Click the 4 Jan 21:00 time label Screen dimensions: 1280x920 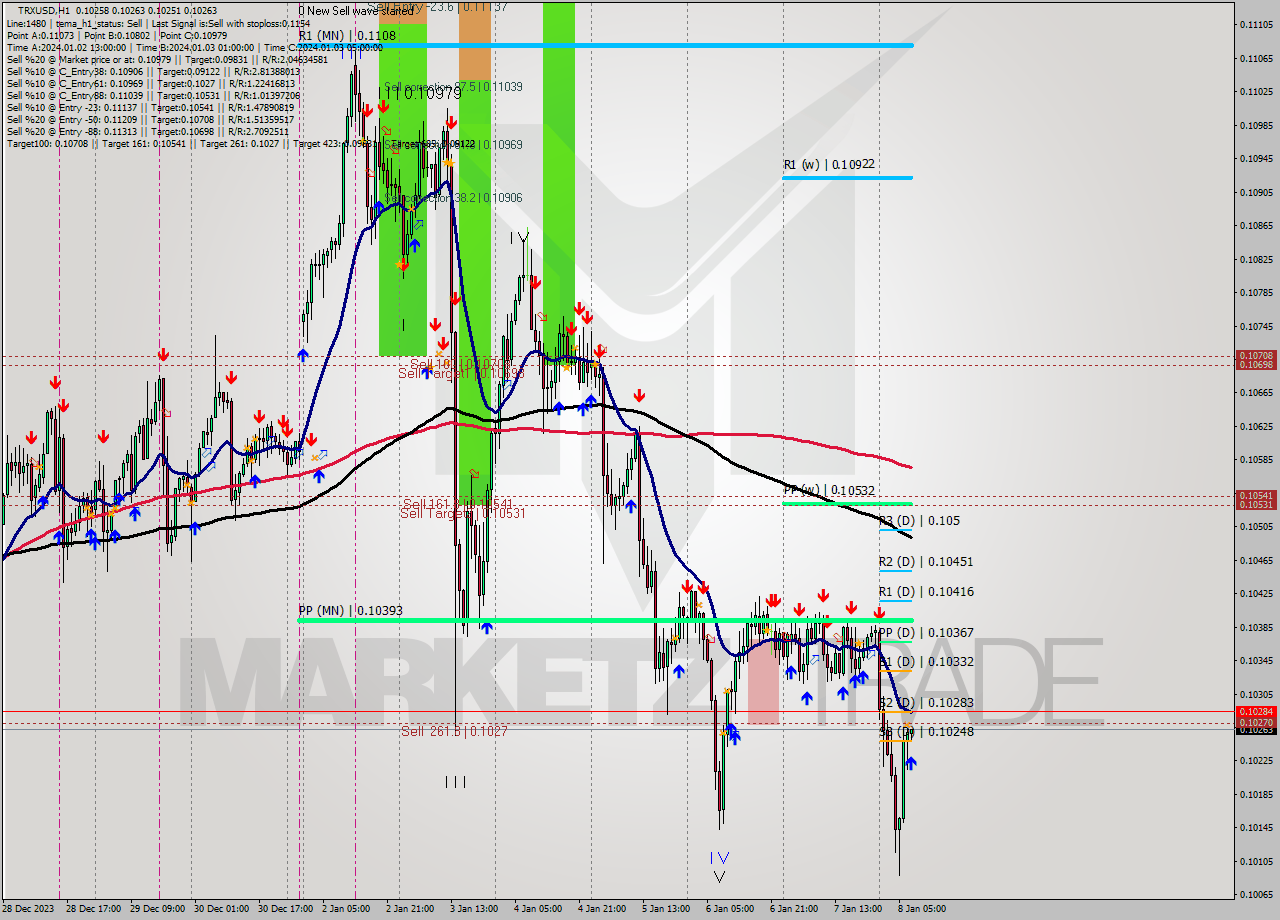[601, 909]
